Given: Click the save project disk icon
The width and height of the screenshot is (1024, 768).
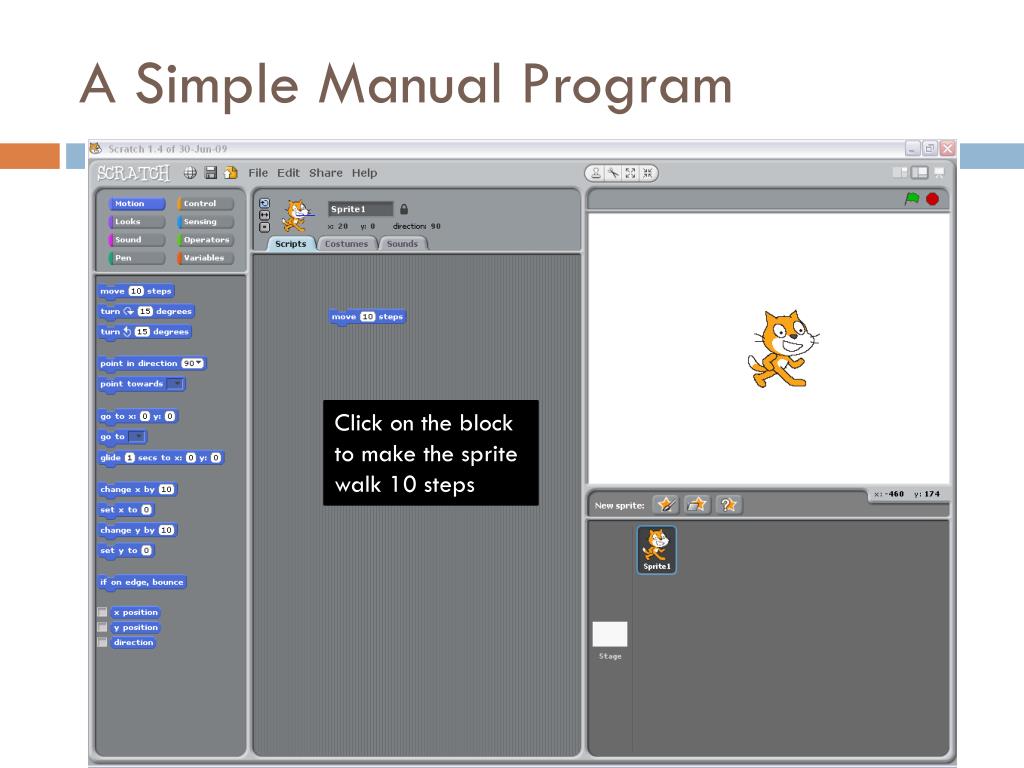Looking at the screenshot, I should 210,172.
